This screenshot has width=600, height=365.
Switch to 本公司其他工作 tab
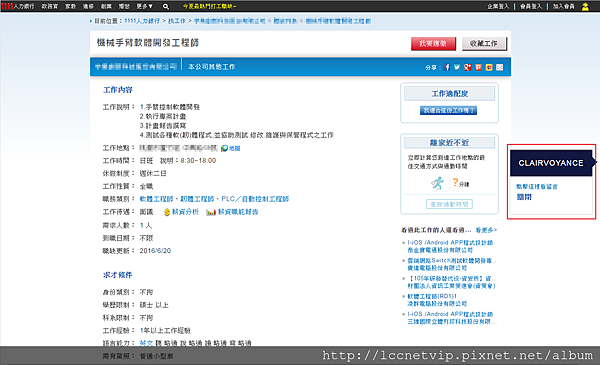click(x=212, y=67)
